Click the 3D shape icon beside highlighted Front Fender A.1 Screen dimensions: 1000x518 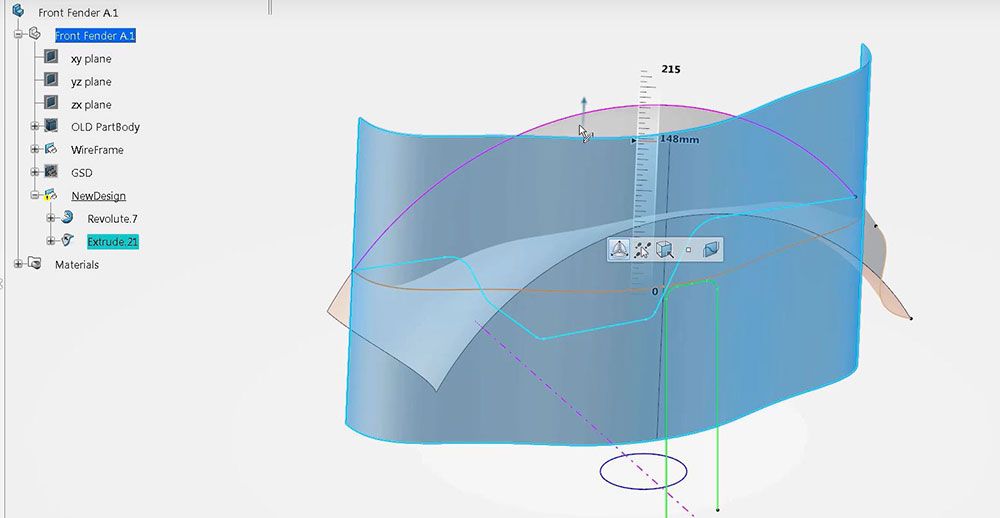(35, 33)
